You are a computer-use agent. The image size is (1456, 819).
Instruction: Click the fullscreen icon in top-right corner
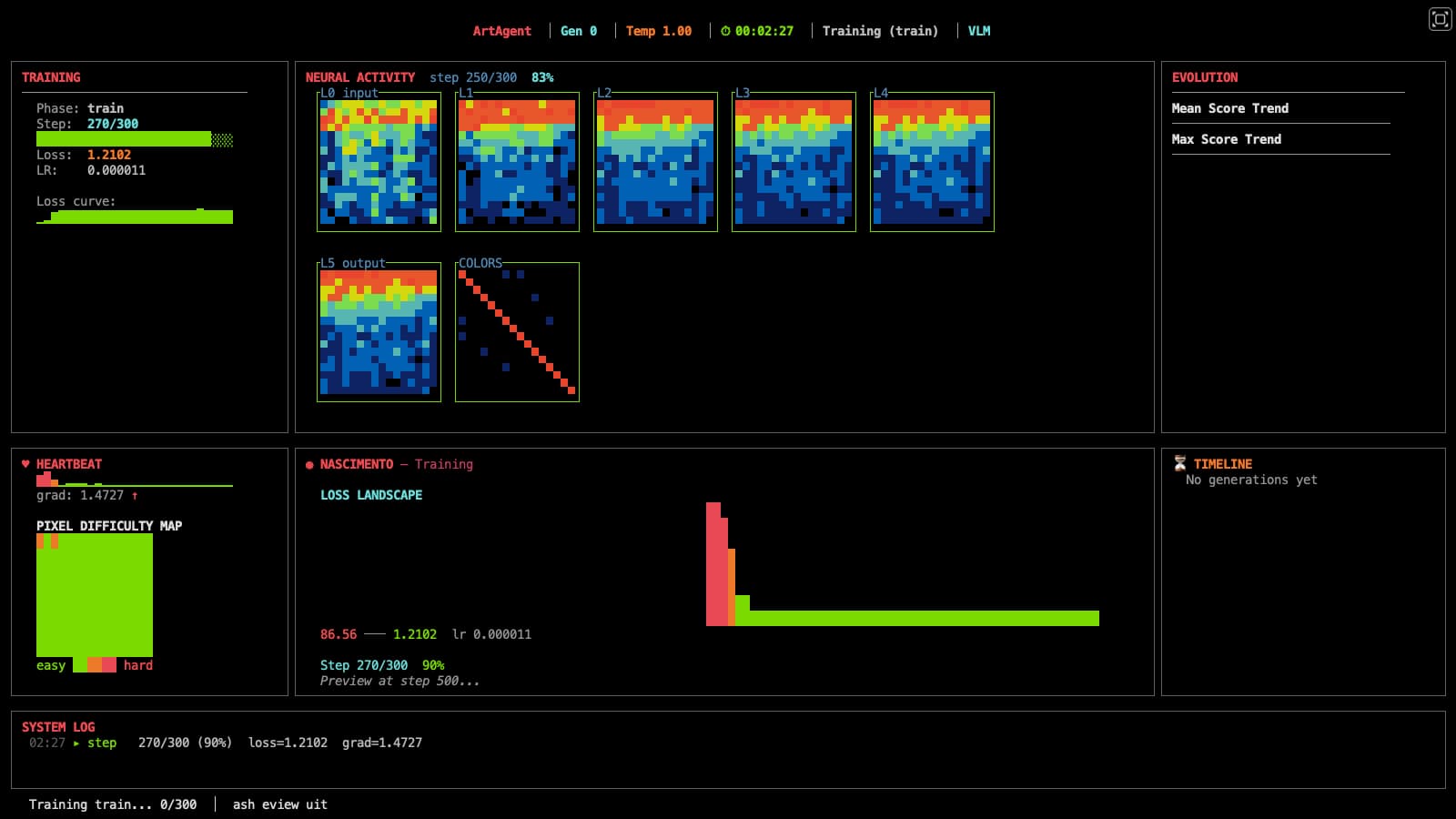coord(1440,19)
